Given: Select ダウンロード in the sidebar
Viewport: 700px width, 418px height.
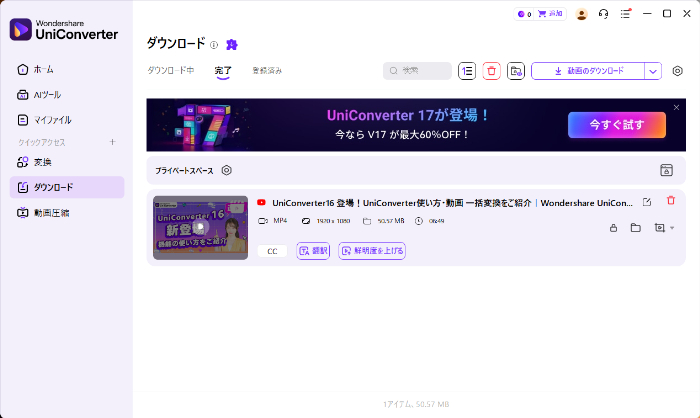Looking at the screenshot, I should (x=67, y=187).
